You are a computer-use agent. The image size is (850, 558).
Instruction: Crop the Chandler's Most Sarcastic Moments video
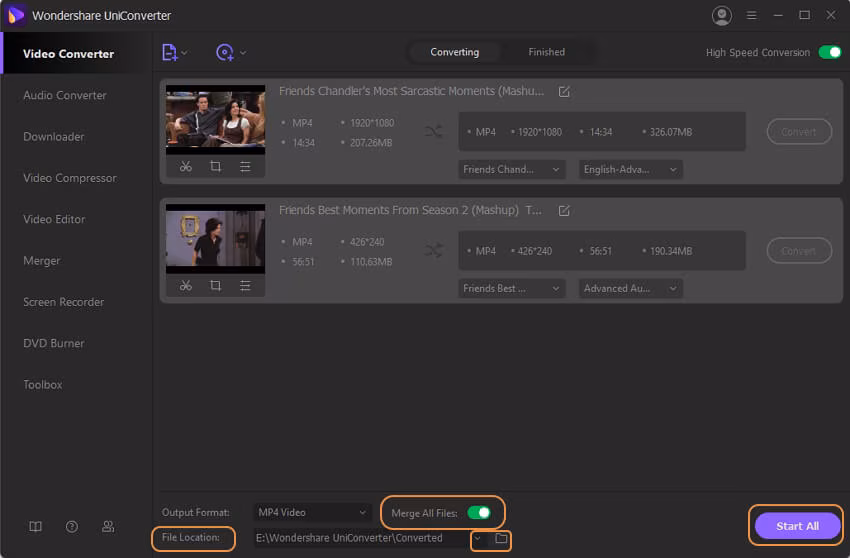pyautogui.click(x=215, y=166)
